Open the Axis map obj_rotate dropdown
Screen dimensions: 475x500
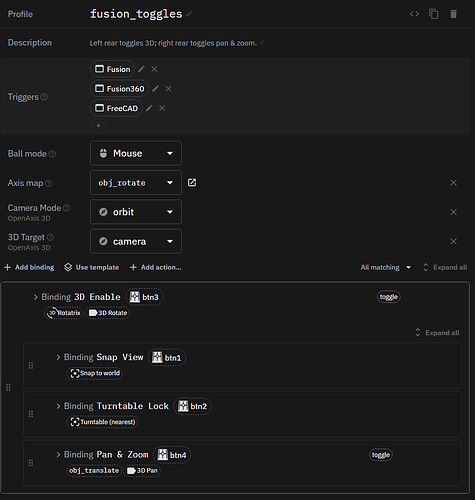coord(136,183)
